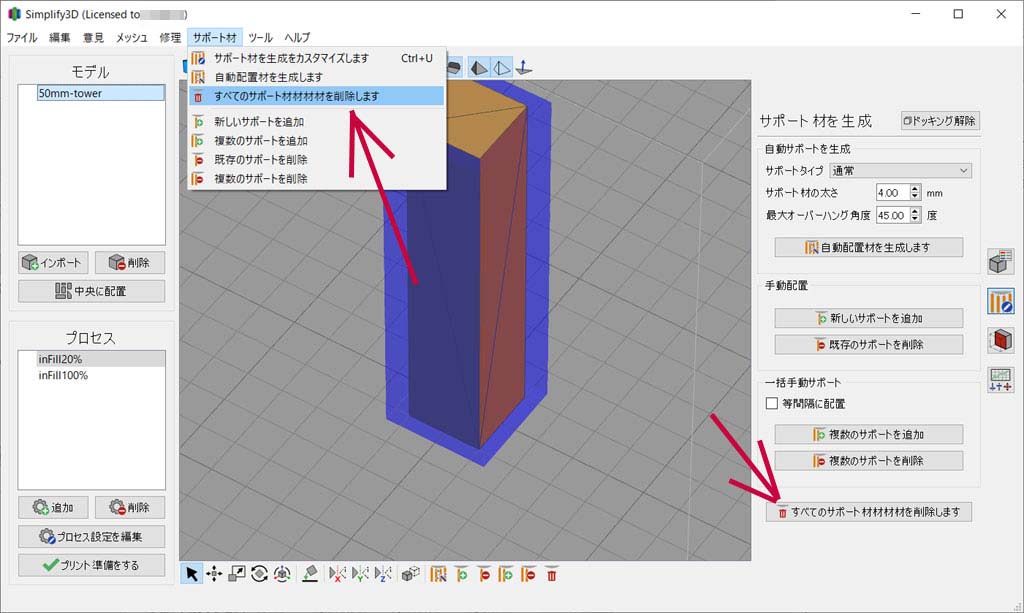
Task: Click the 中央に配置 button
Action: [x=91, y=292]
